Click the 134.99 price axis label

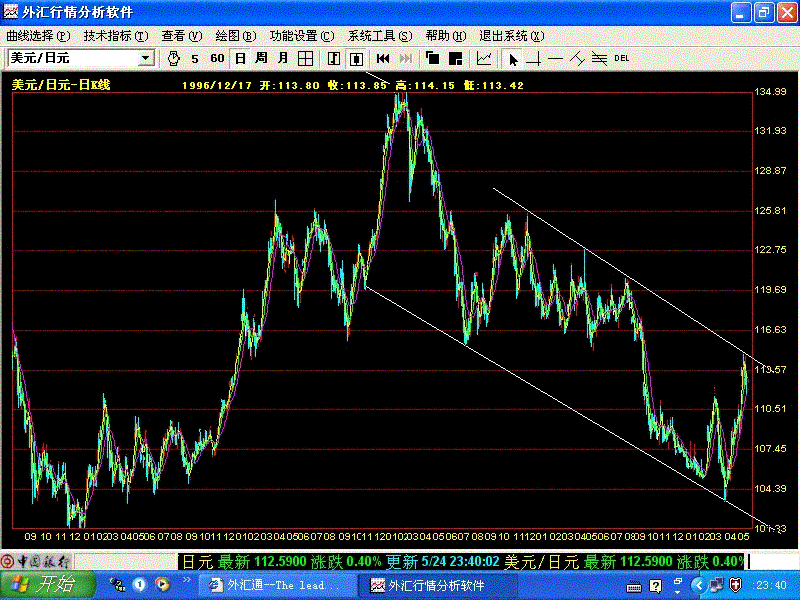point(770,91)
